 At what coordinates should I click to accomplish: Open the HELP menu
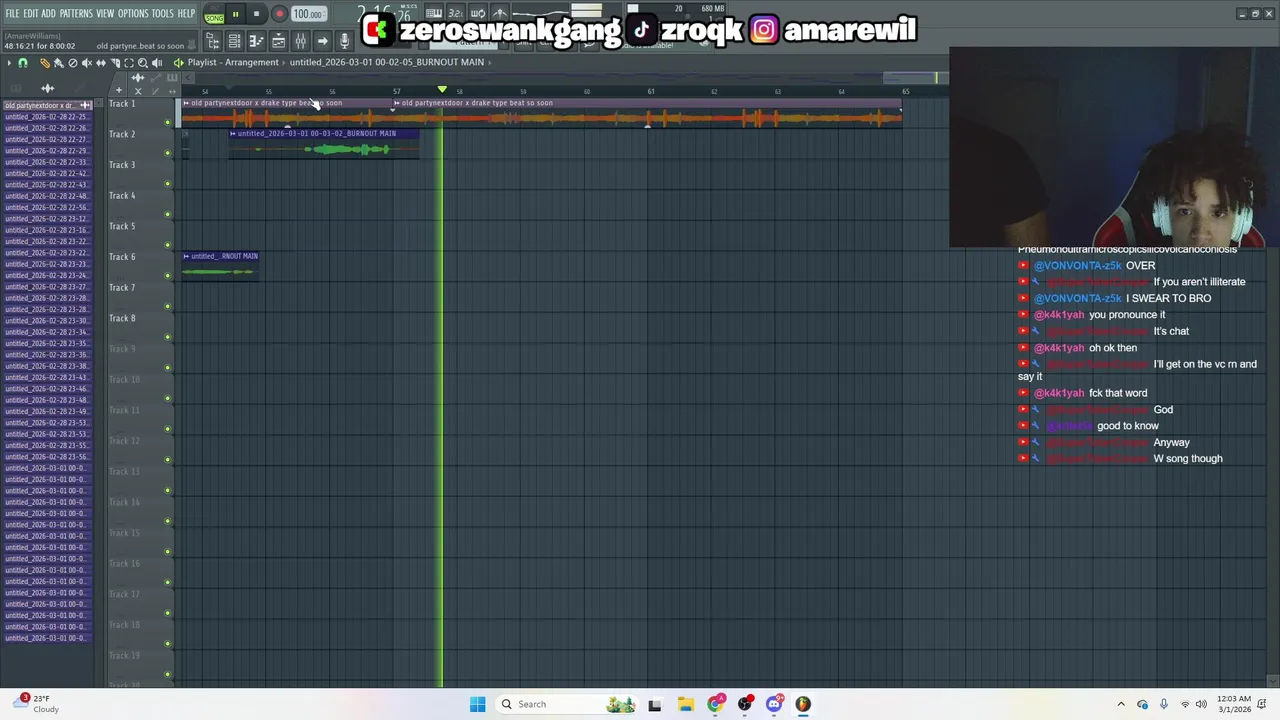pyautogui.click(x=186, y=14)
